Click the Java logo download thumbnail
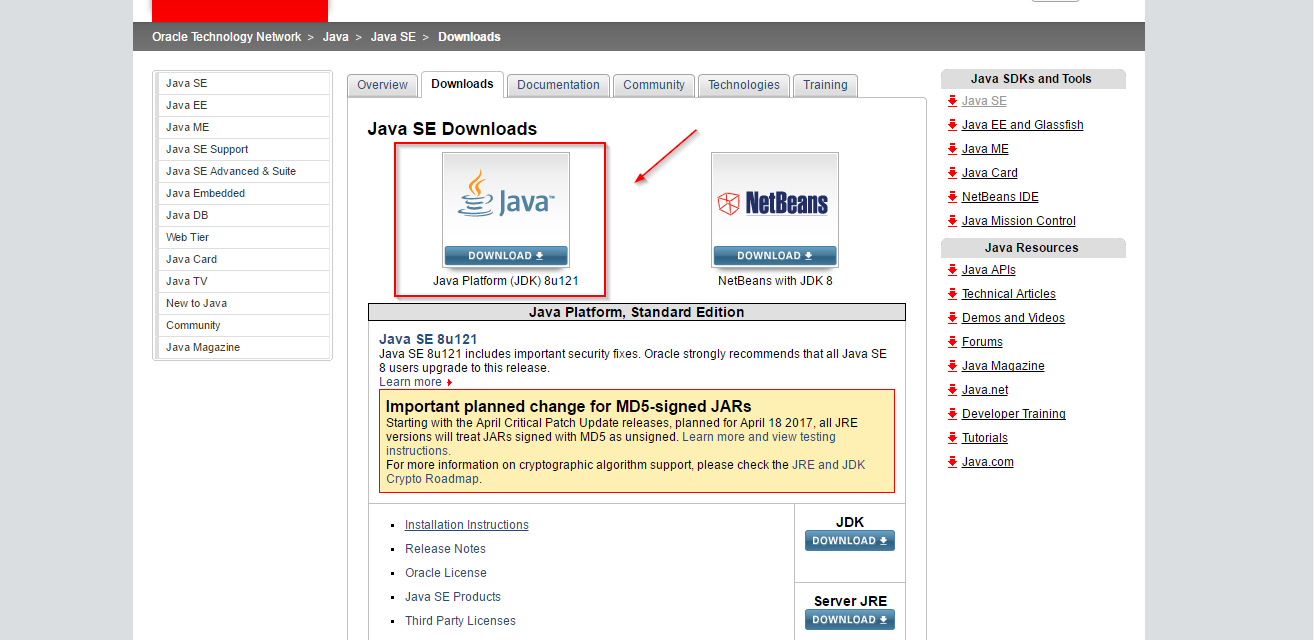 506,210
